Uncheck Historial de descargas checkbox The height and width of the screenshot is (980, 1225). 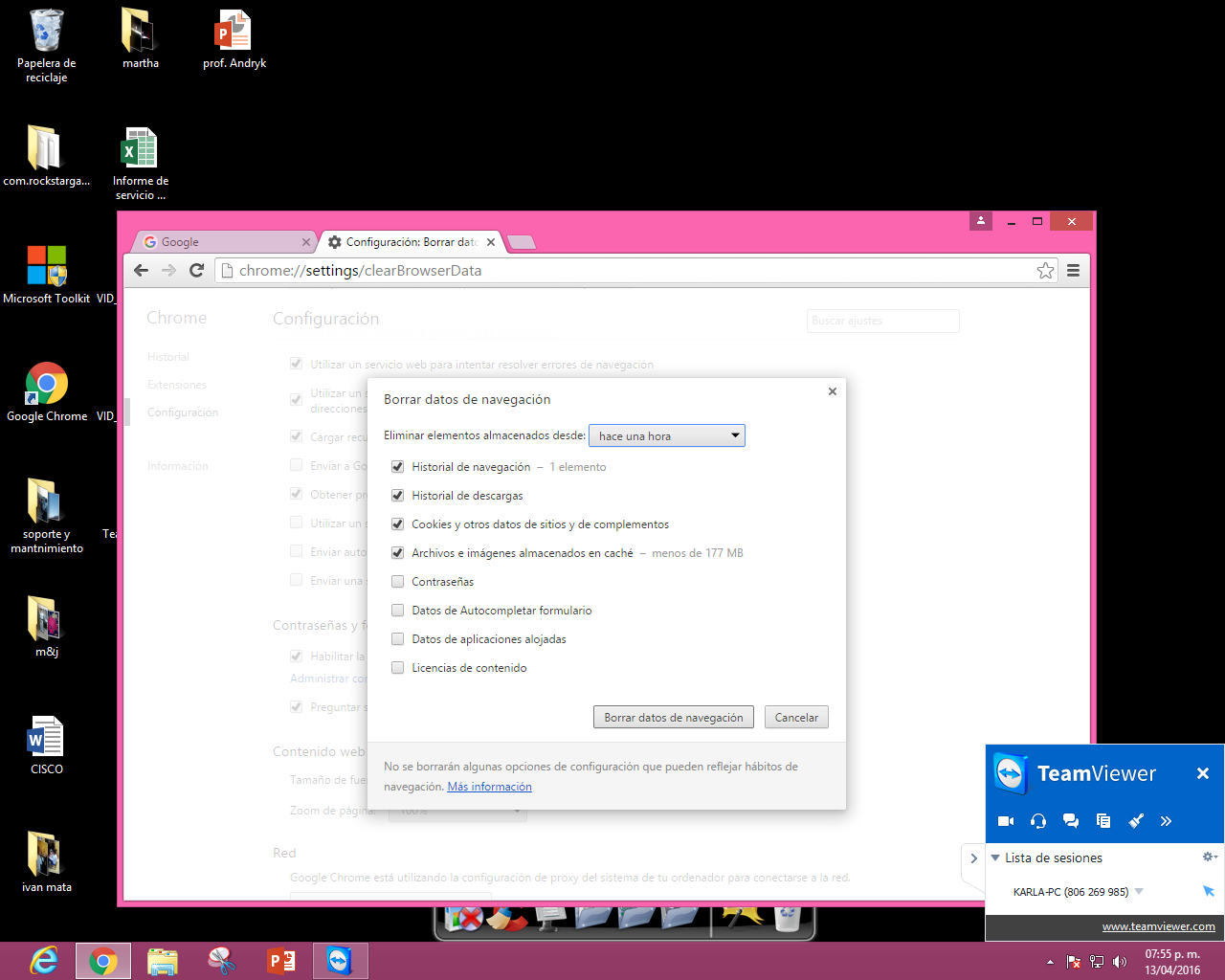click(397, 496)
